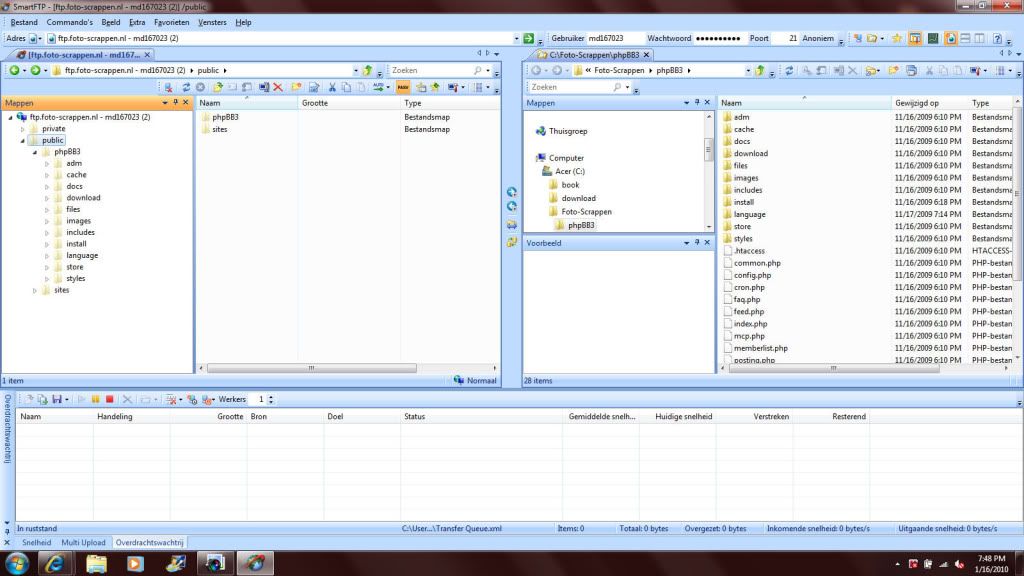Open the FTP path bar dropdown

[356, 70]
